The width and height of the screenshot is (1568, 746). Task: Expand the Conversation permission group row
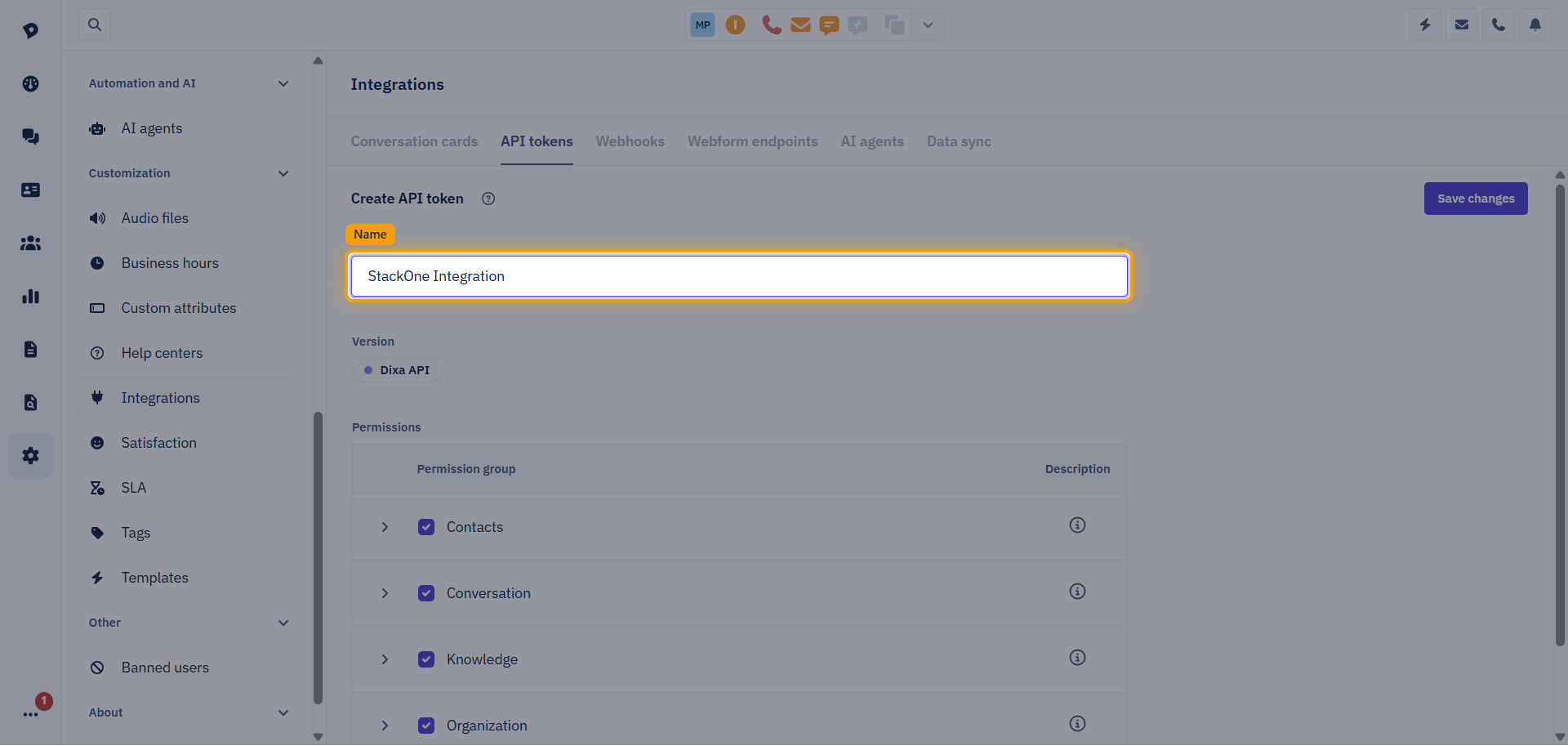[x=385, y=593]
